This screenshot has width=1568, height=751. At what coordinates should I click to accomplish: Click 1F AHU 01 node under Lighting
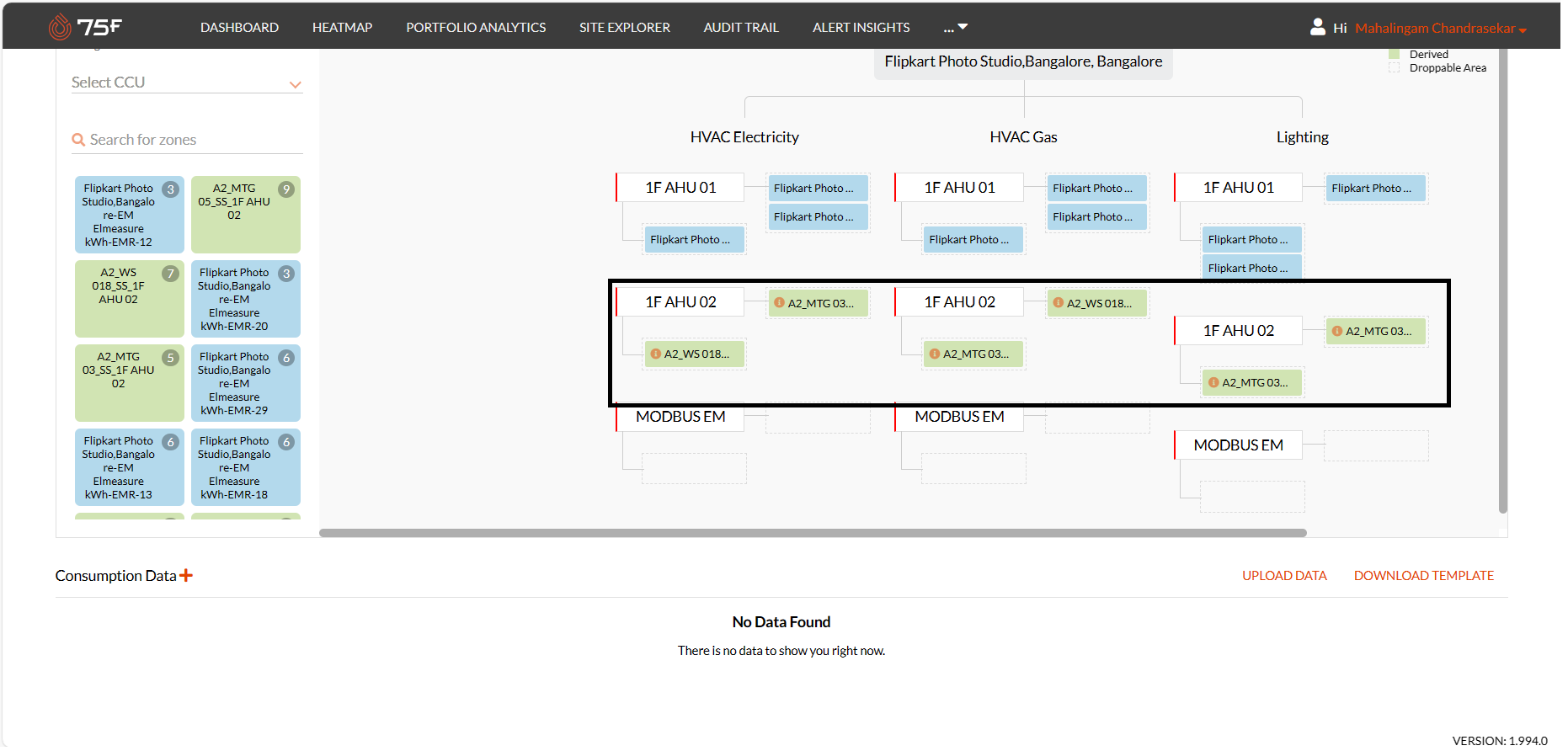[x=1238, y=188]
